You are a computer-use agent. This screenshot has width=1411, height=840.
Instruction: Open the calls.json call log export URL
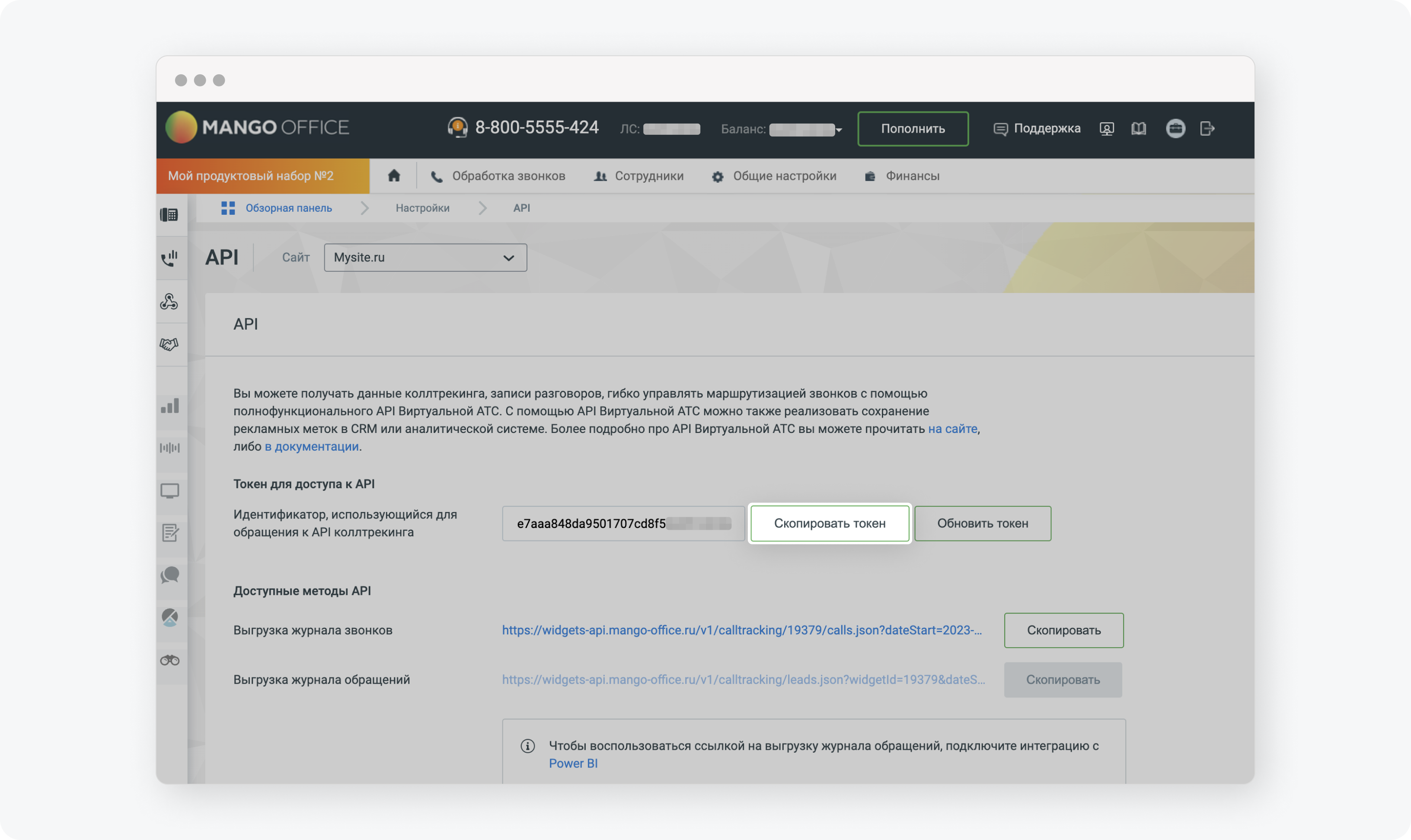coord(742,630)
